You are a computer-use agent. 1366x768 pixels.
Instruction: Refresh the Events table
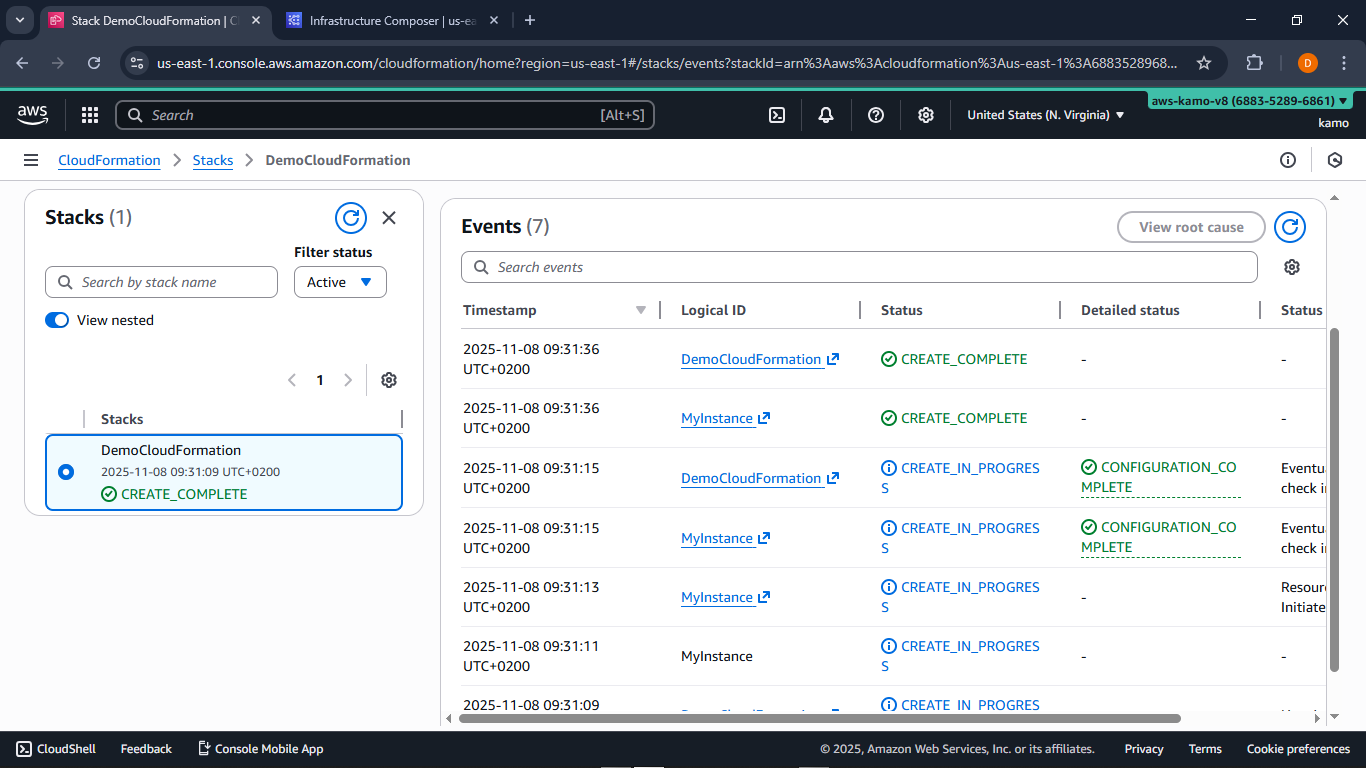coord(1289,227)
